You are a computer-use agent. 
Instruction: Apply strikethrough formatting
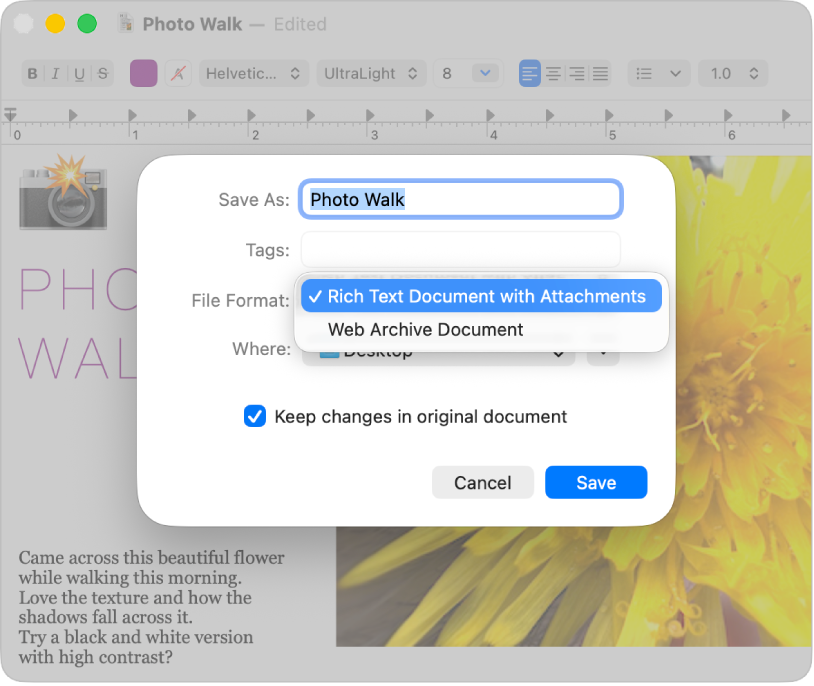101,72
